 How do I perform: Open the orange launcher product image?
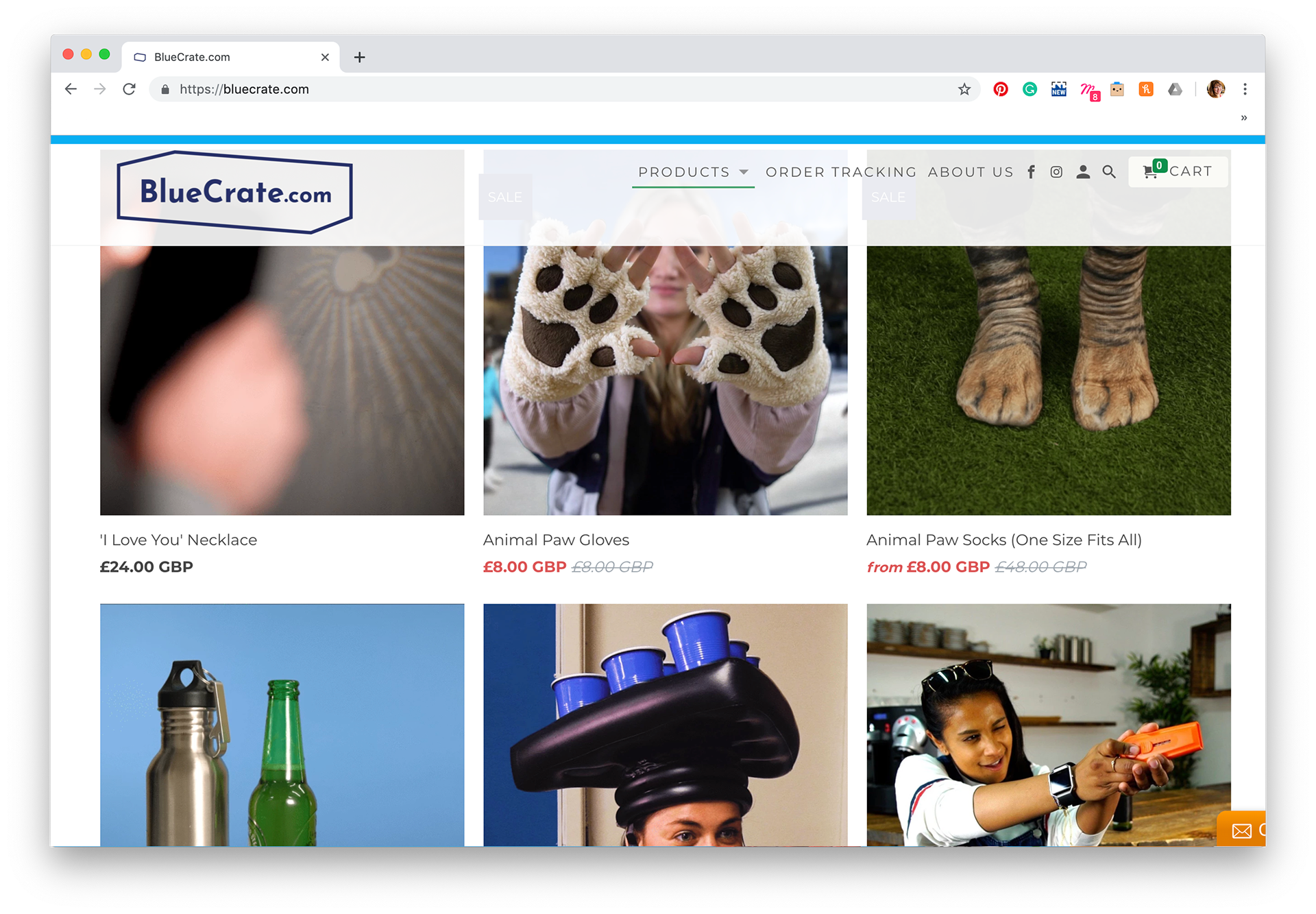[1049, 725]
